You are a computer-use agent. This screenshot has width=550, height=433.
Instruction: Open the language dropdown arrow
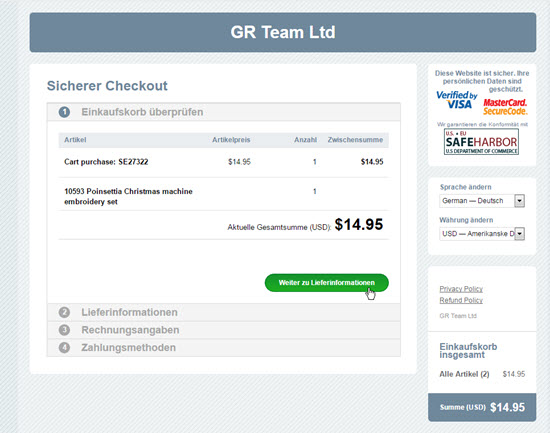click(519, 201)
